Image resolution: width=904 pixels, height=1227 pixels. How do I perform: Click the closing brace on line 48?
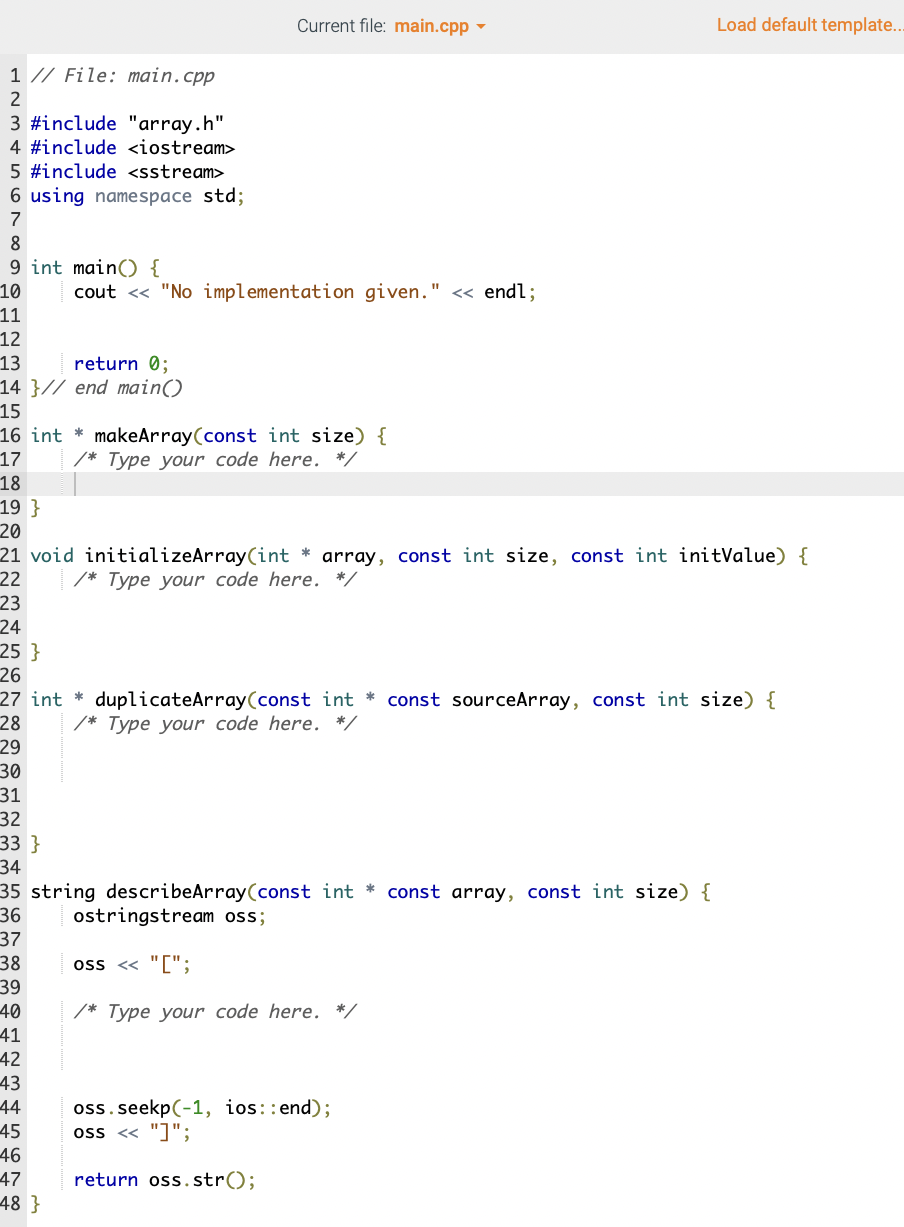pyautogui.click(x=34, y=1203)
